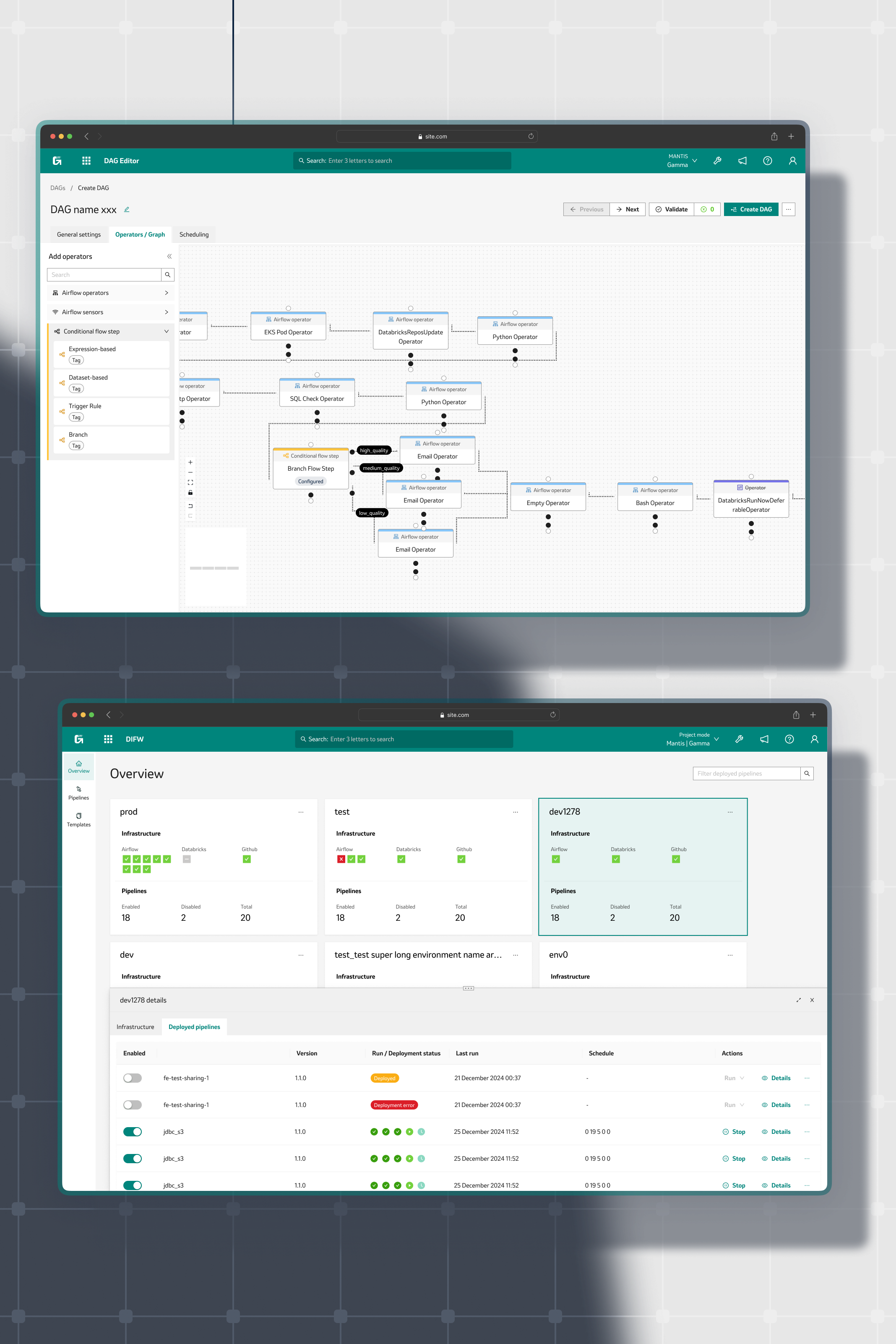The width and height of the screenshot is (896, 1344).
Task: Expand the Airflow operators category
Action: click(x=166, y=292)
